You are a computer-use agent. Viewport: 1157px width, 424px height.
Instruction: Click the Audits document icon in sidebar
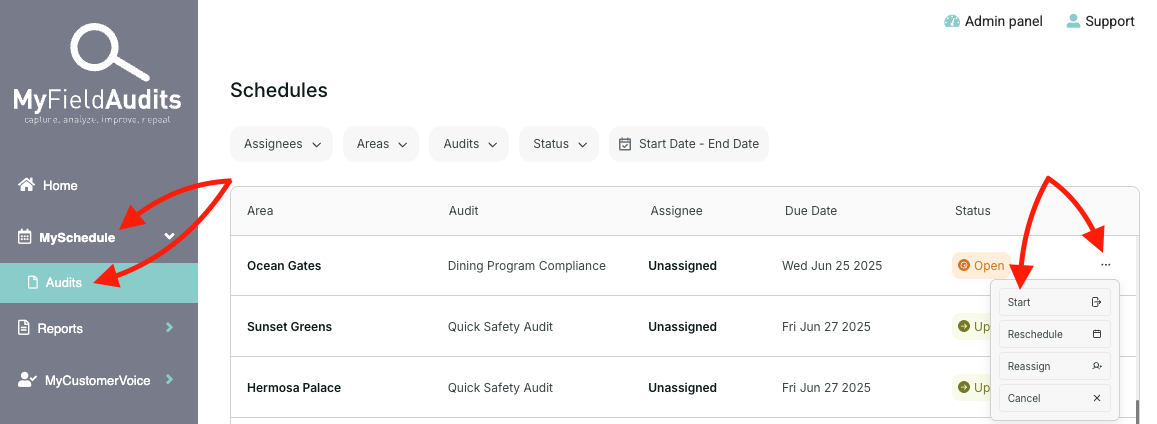pos(32,282)
